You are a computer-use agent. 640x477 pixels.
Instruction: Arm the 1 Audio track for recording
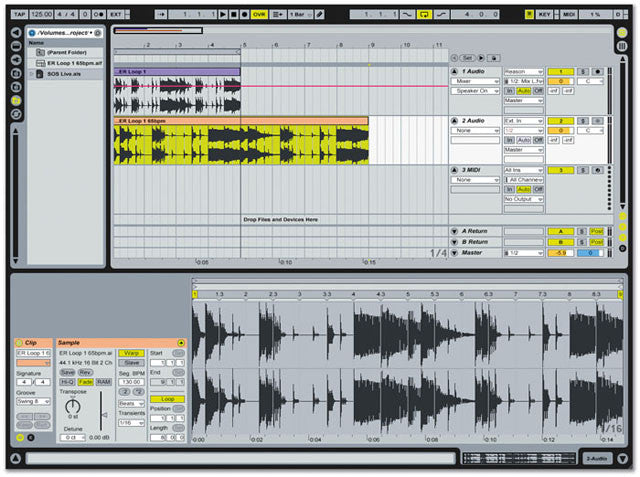click(597, 73)
